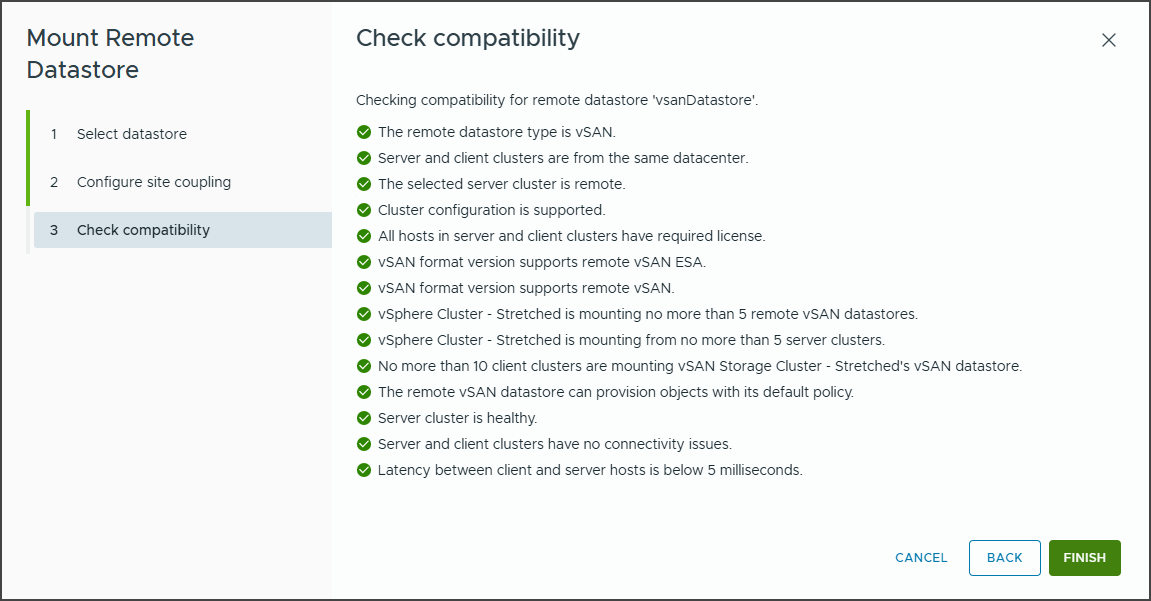Go back using the BACK button
This screenshot has height=601, width=1151.
point(1004,558)
